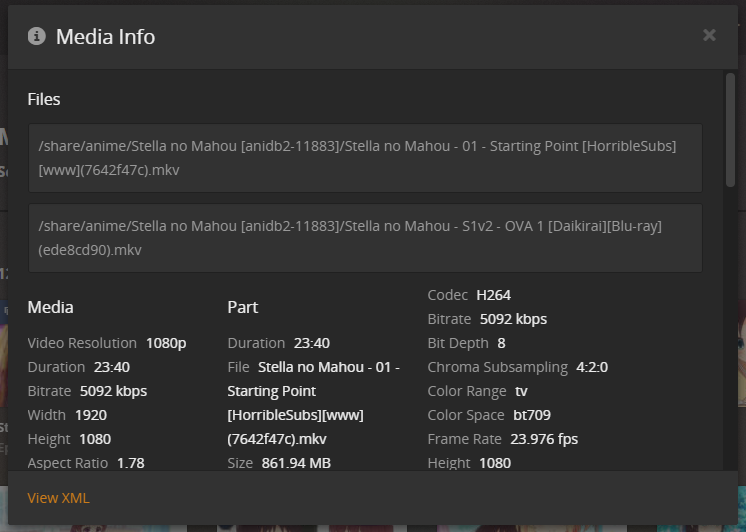Screen dimensions: 746x532
Task: Click the Frame Rate value 23.976 fps
Action: 544,439
